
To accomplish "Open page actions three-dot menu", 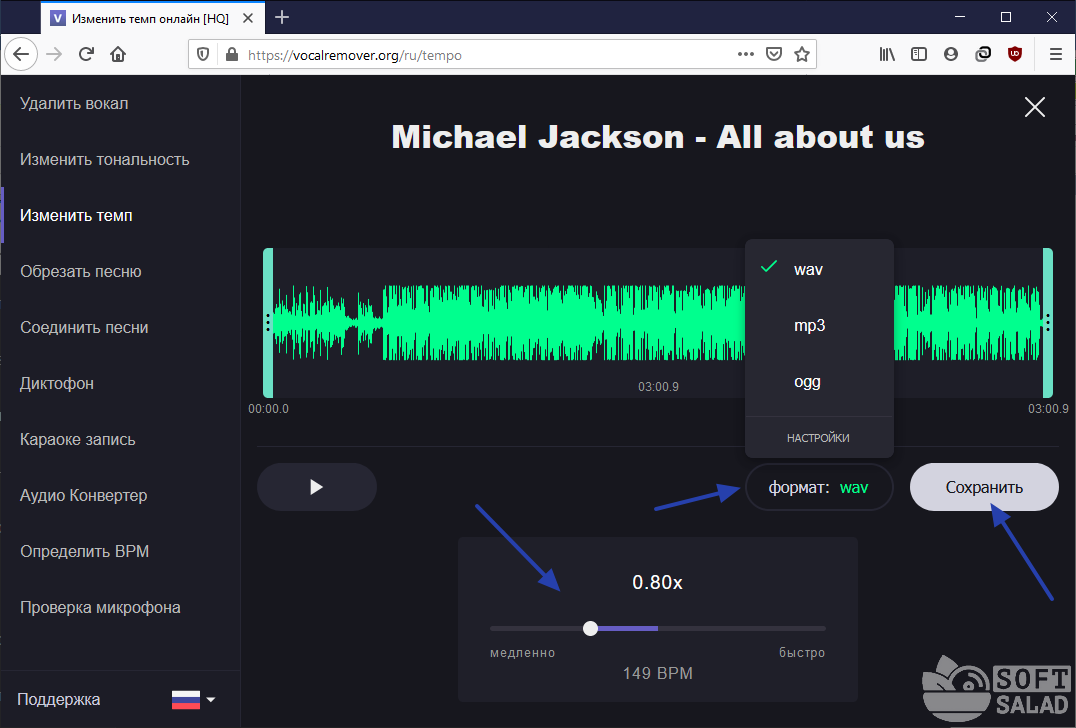I will 746,54.
